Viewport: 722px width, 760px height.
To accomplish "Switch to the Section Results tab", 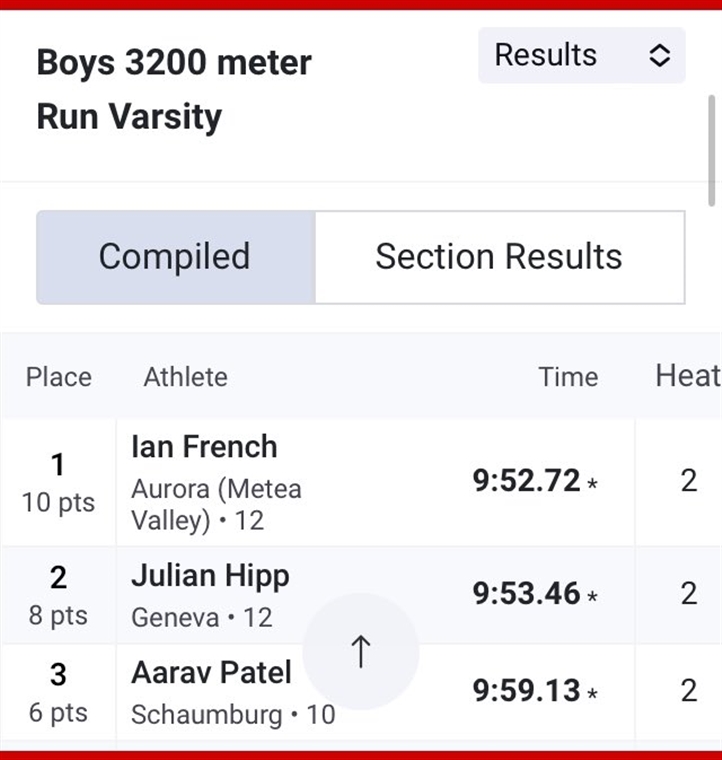I will [x=500, y=257].
